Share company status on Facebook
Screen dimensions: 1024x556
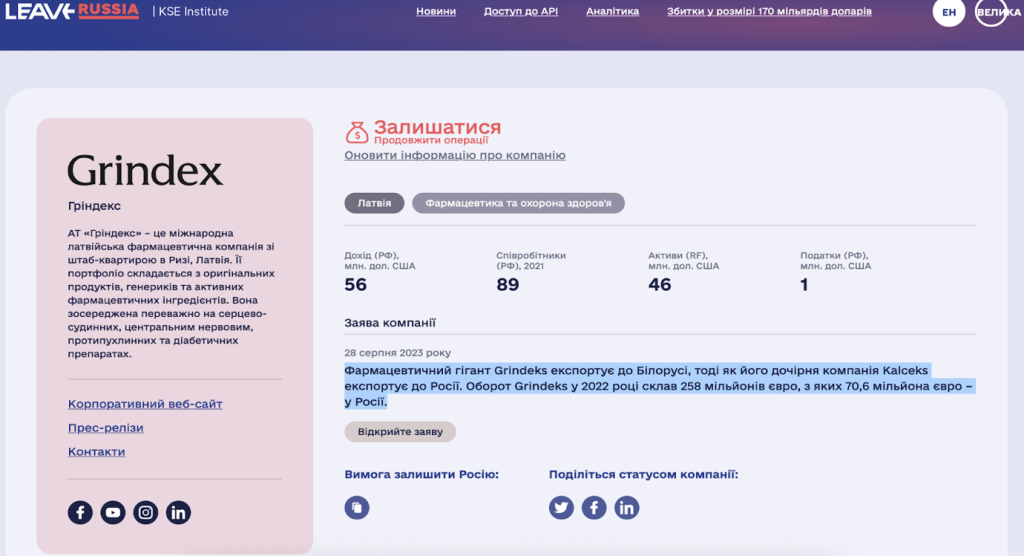coord(594,508)
